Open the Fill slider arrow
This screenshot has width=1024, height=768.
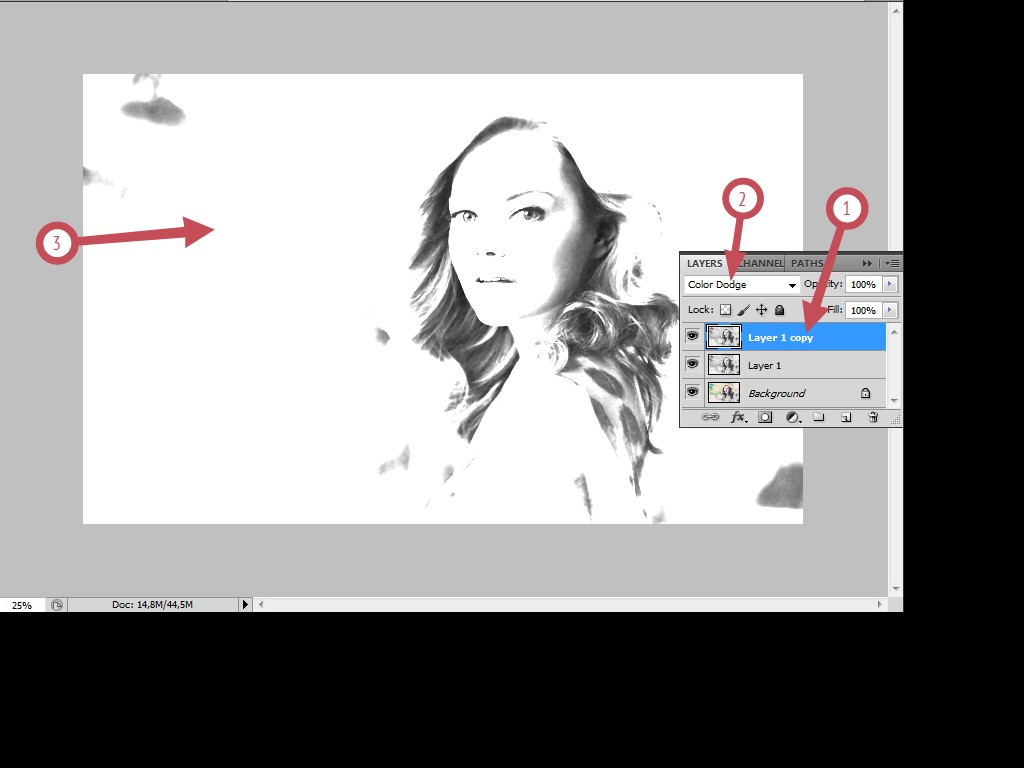click(889, 310)
